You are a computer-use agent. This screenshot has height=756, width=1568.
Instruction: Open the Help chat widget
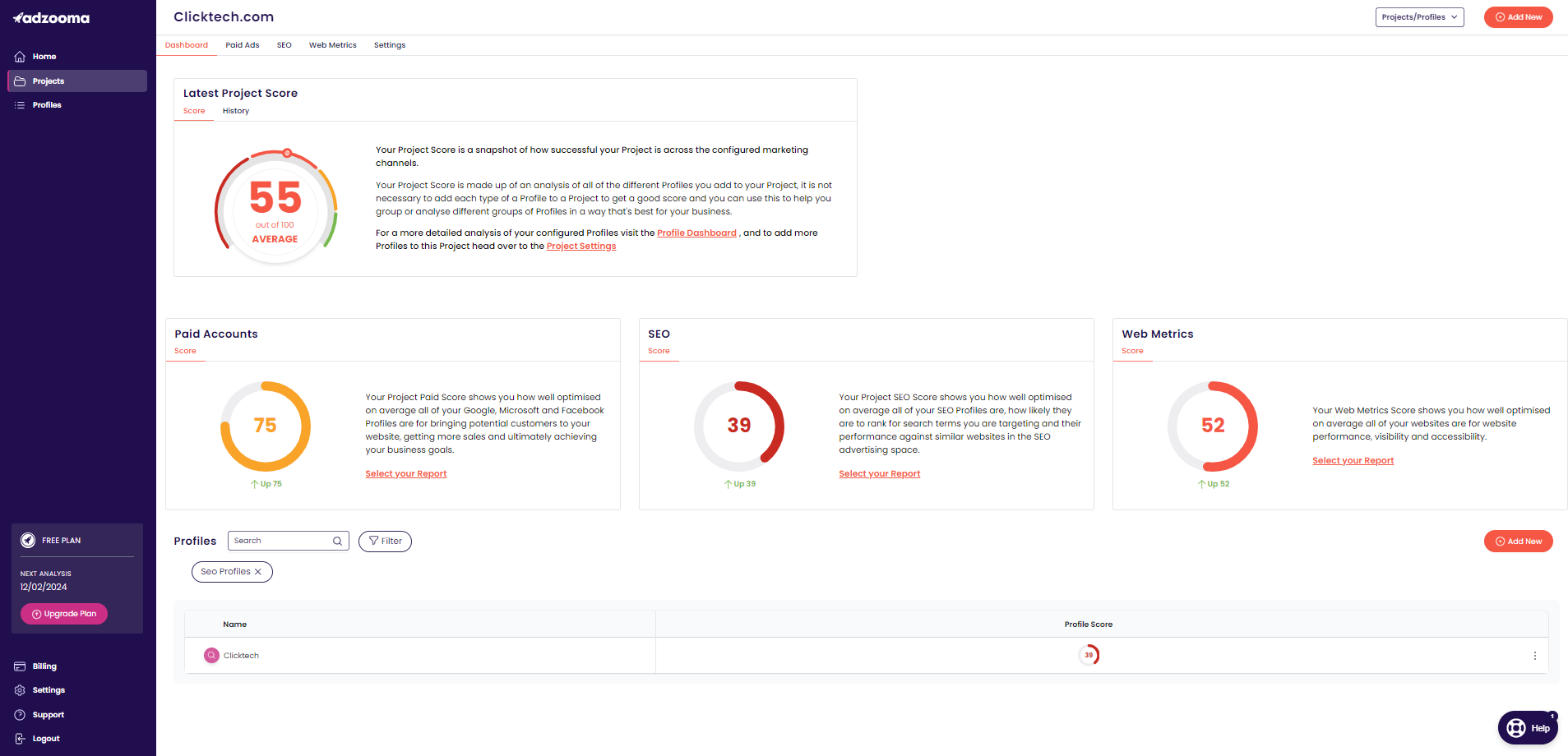coord(1528,728)
